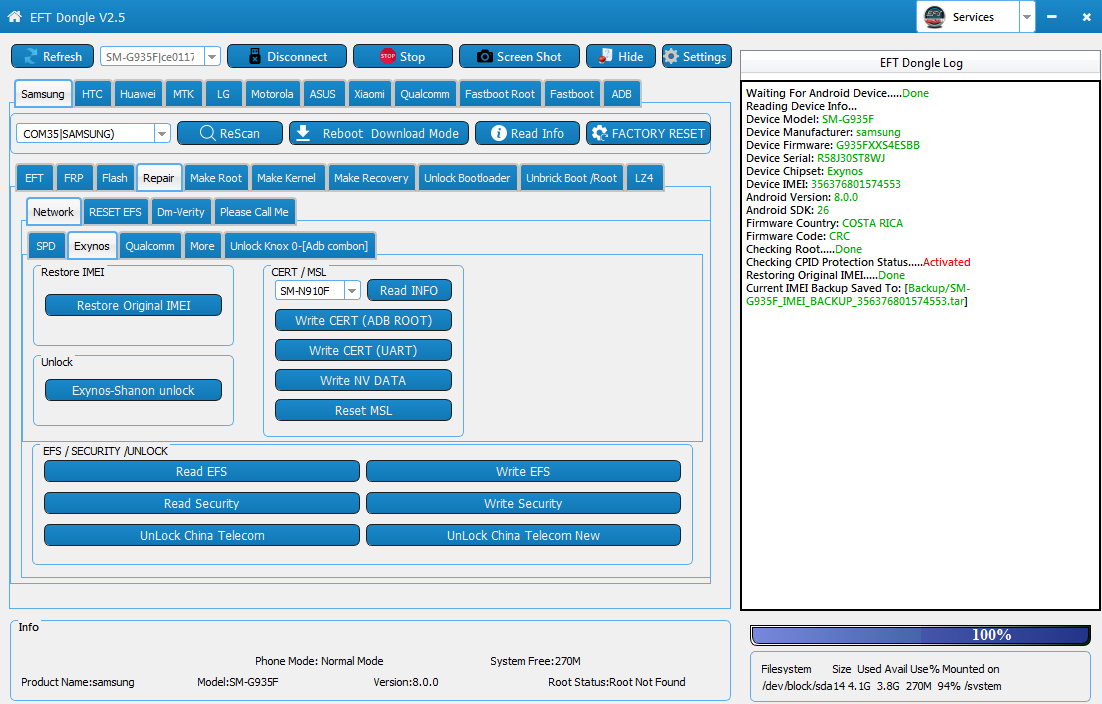Click Restore Original IMEI button
The height and width of the screenshot is (704, 1102).
(134, 306)
